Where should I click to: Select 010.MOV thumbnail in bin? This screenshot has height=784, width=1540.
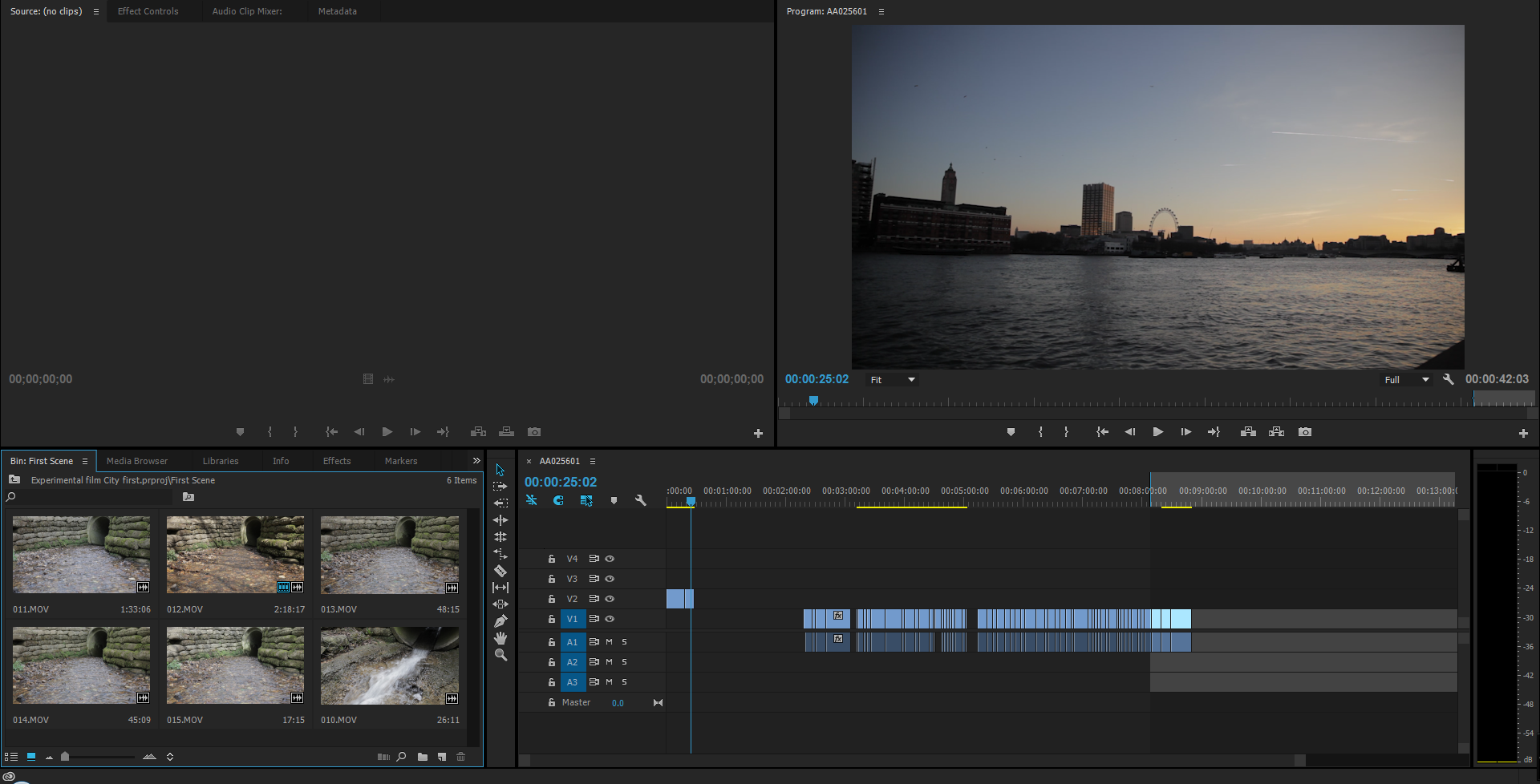click(x=390, y=665)
